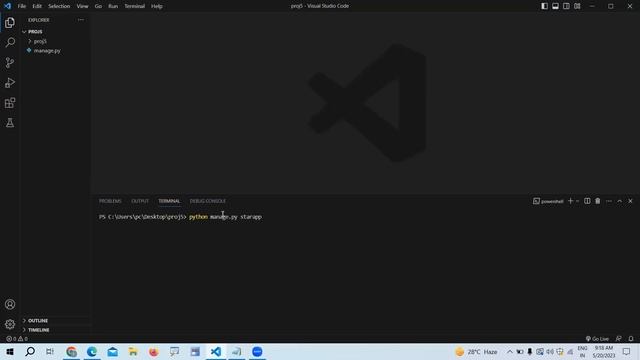Show hidden system tray icons
The height and width of the screenshot is (360, 640).
pyautogui.click(x=510, y=351)
